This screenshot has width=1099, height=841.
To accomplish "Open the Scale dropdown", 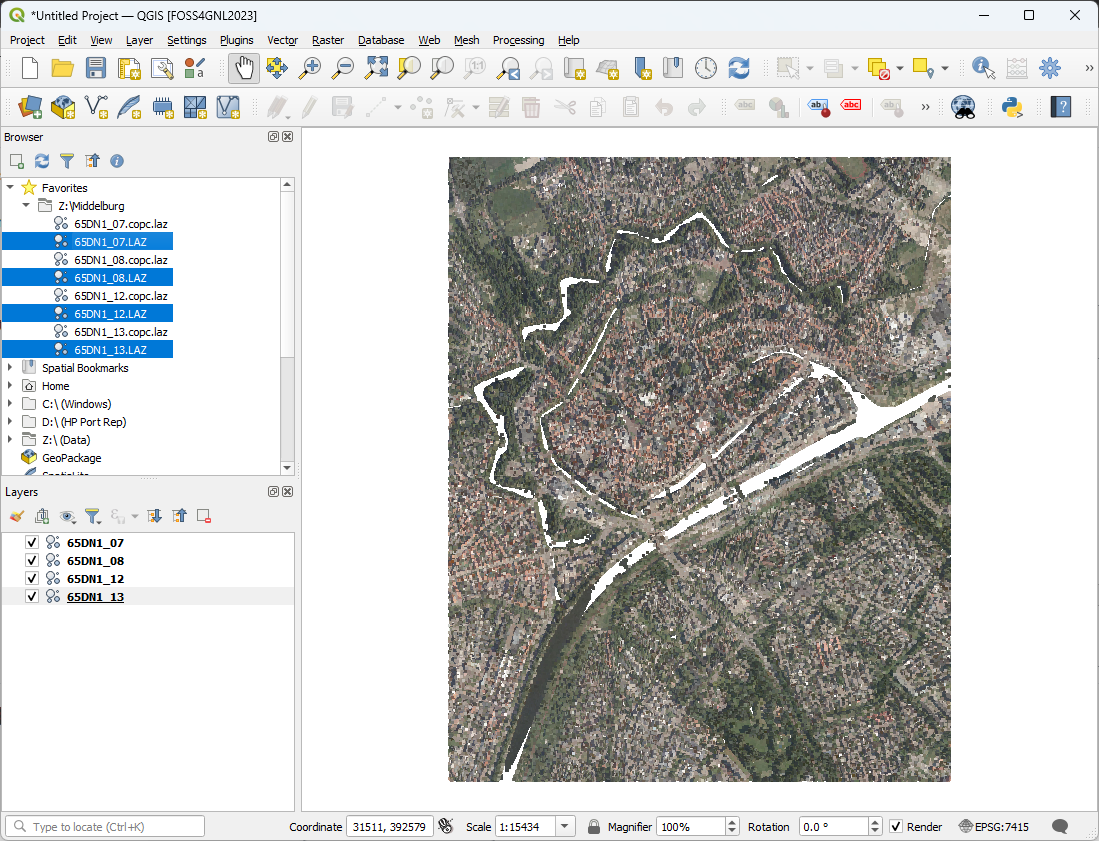I will click(566, 826).
